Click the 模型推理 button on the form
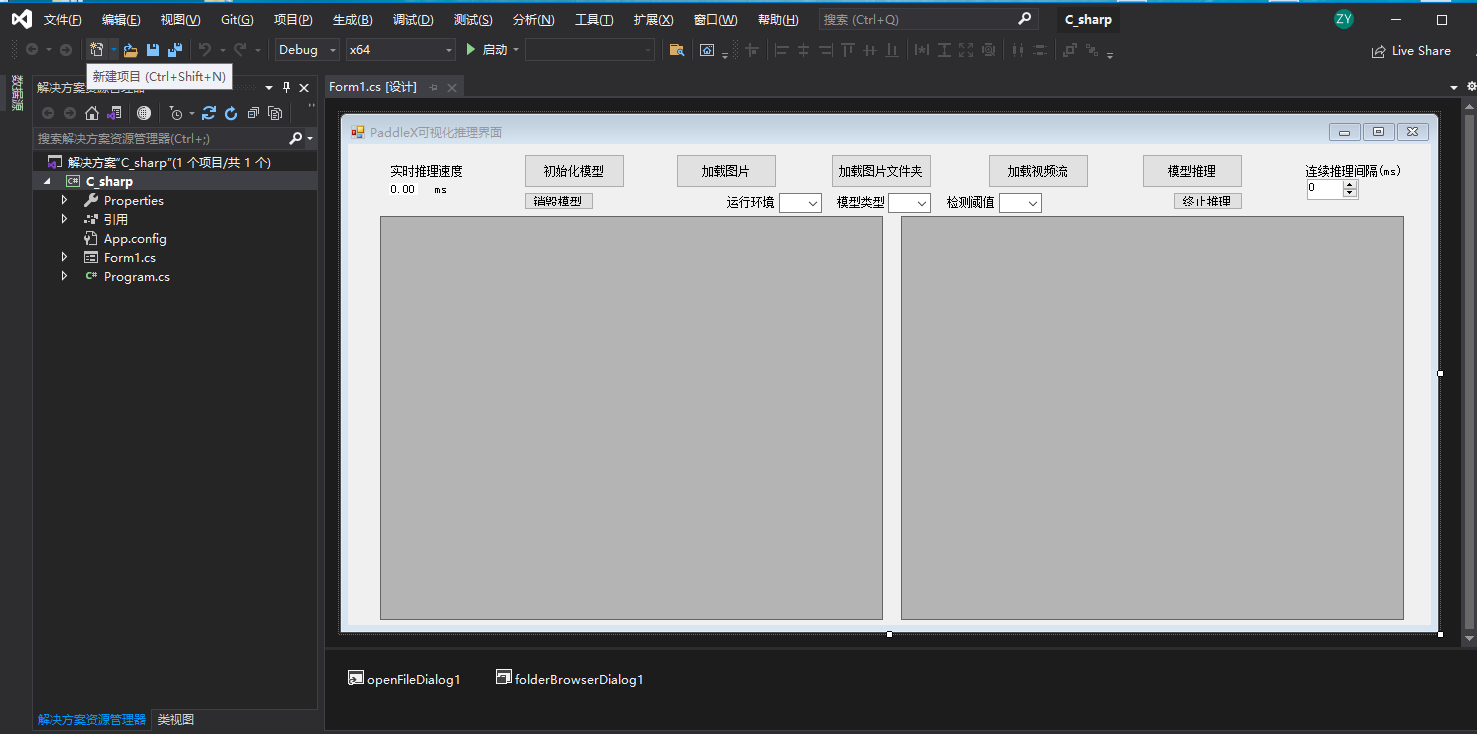Image resolution: width=1477 pixels, height=734 pixels. point(1191,171)
